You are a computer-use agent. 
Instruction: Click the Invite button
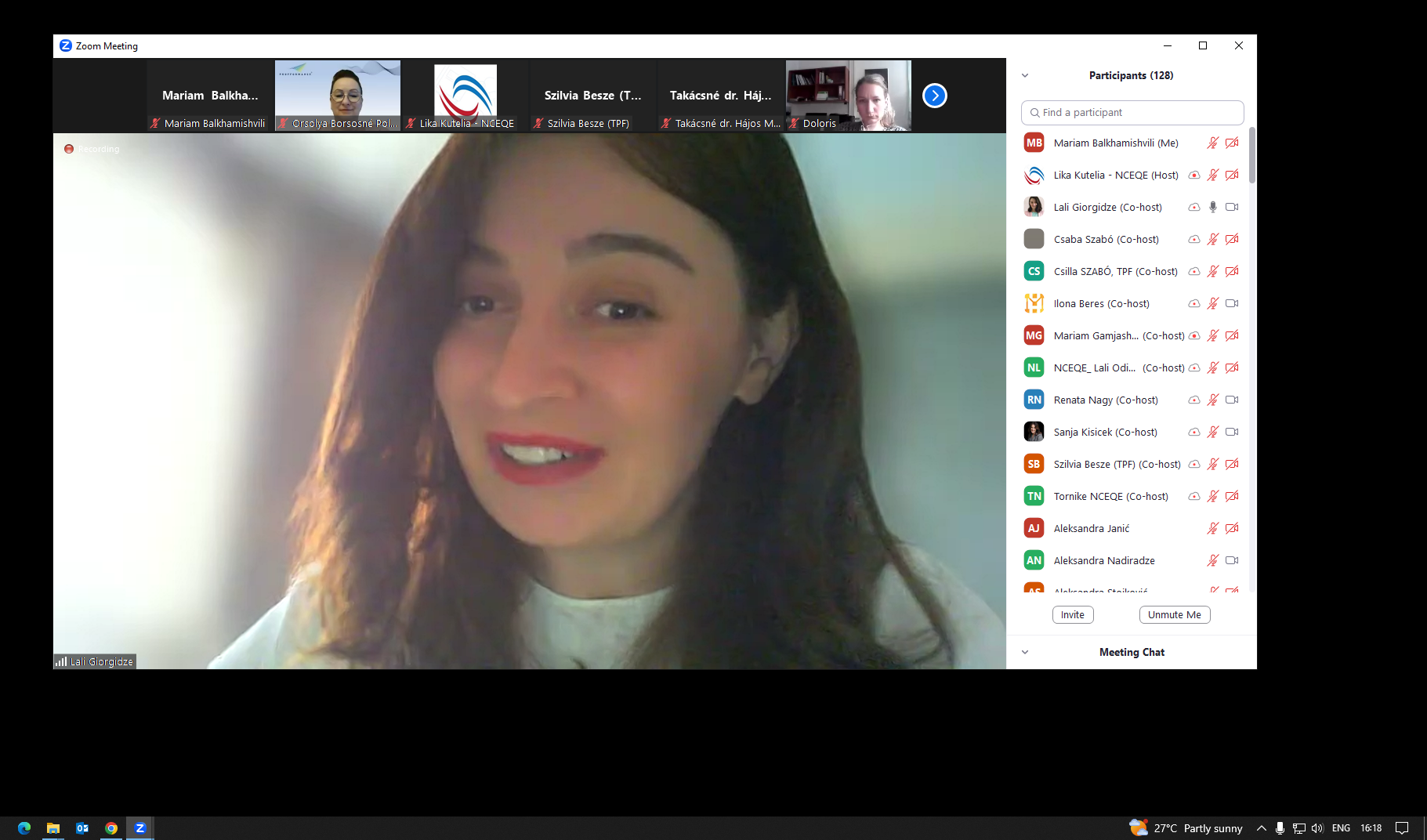pos(1072,615)
